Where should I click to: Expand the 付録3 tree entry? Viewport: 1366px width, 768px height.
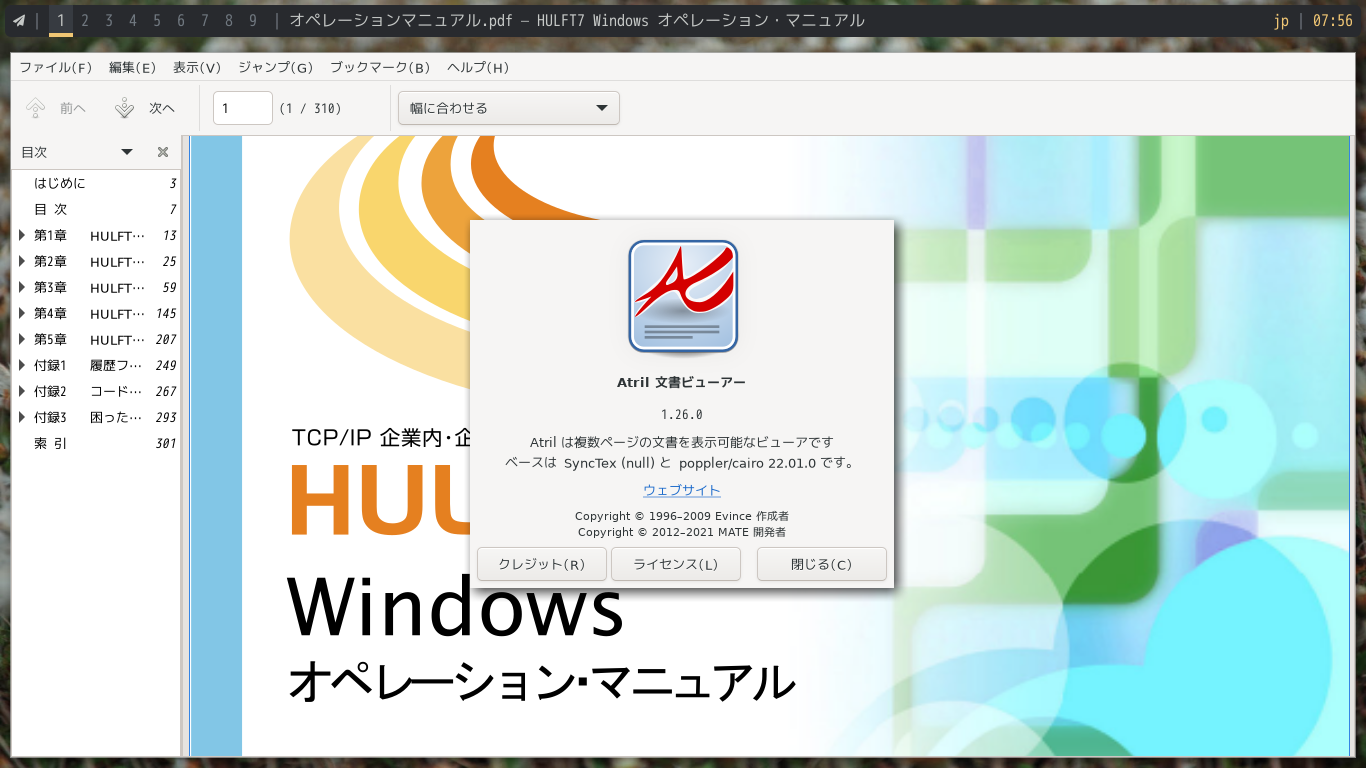pyautogui.click(x=23, y=418)
